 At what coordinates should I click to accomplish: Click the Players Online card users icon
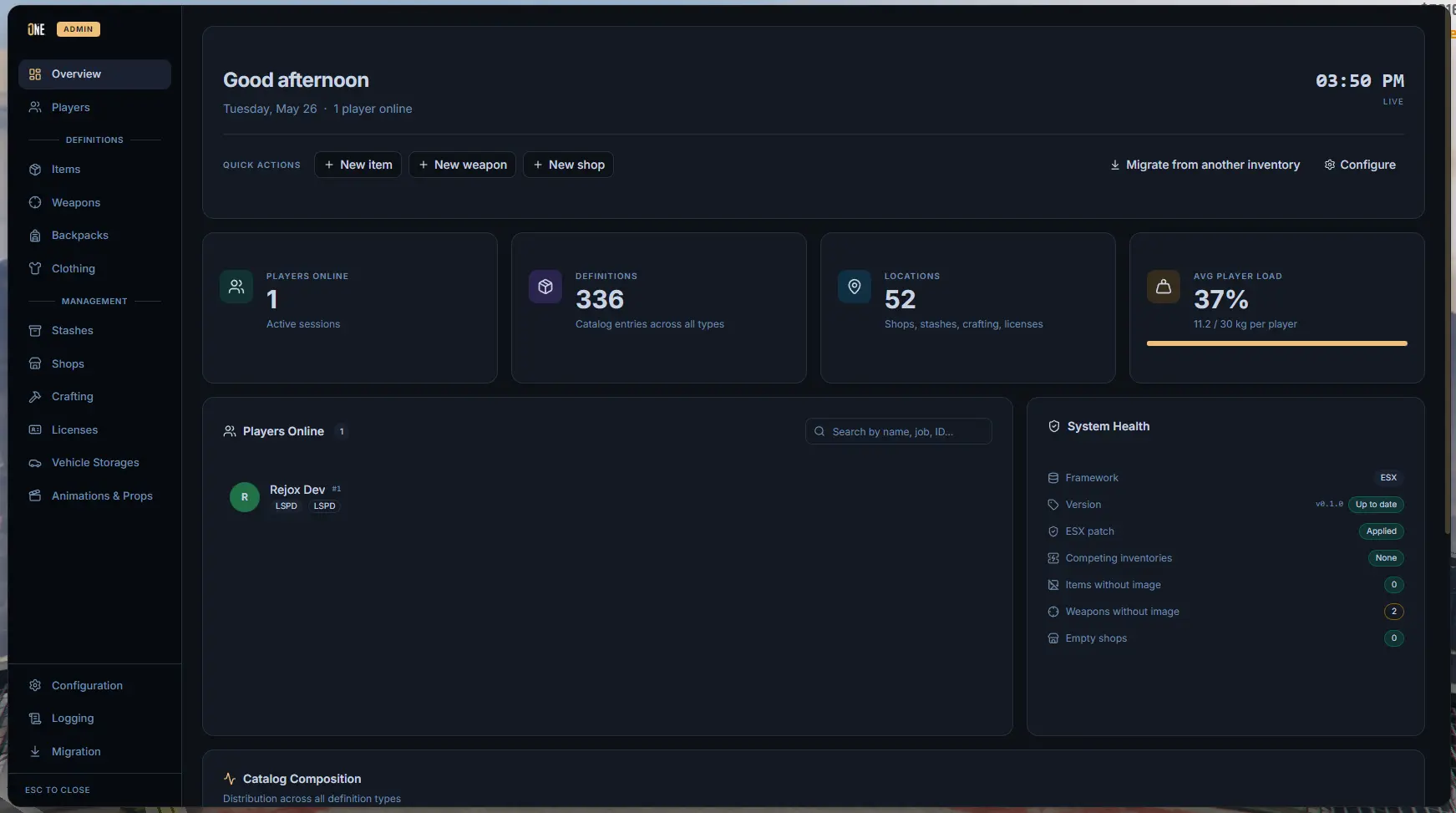(236, 287)
